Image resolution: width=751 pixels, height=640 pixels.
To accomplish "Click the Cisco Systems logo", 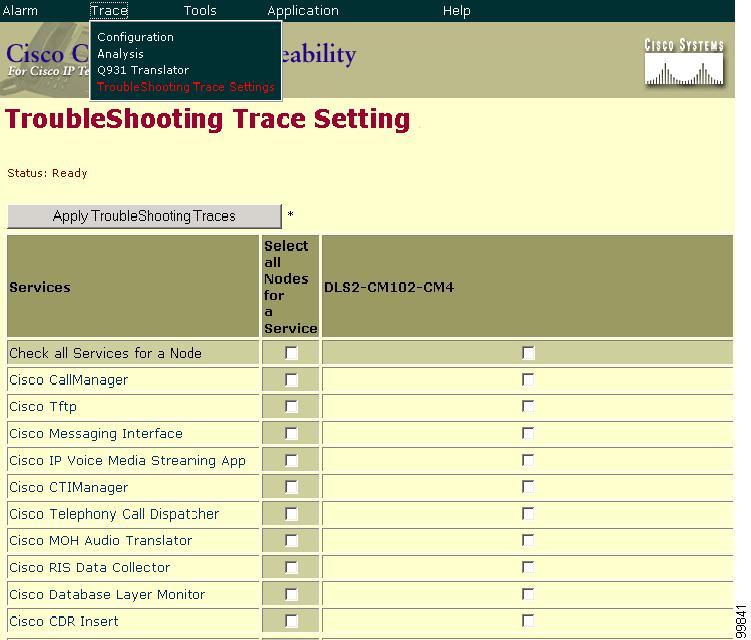I will pyautogui.click(x=683, y=62).
